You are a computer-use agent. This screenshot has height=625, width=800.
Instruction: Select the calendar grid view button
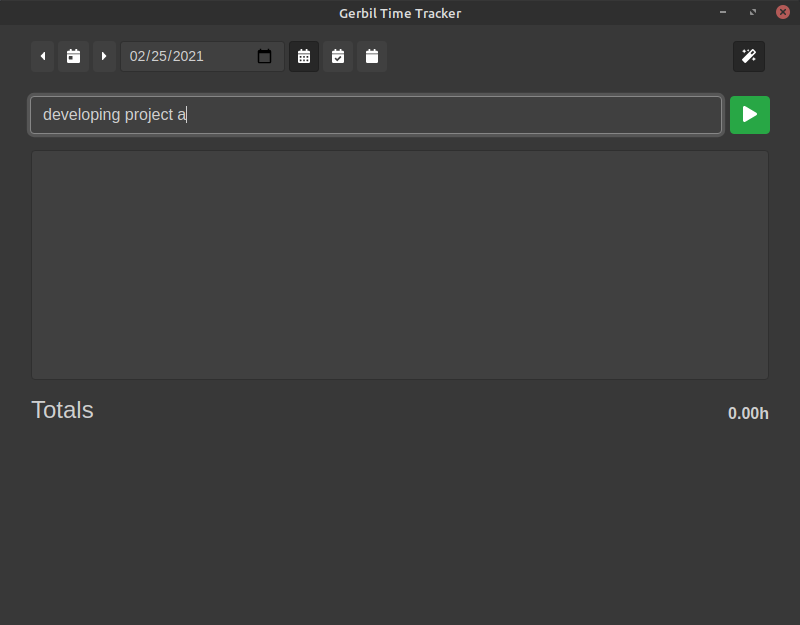tap(304, 56)
